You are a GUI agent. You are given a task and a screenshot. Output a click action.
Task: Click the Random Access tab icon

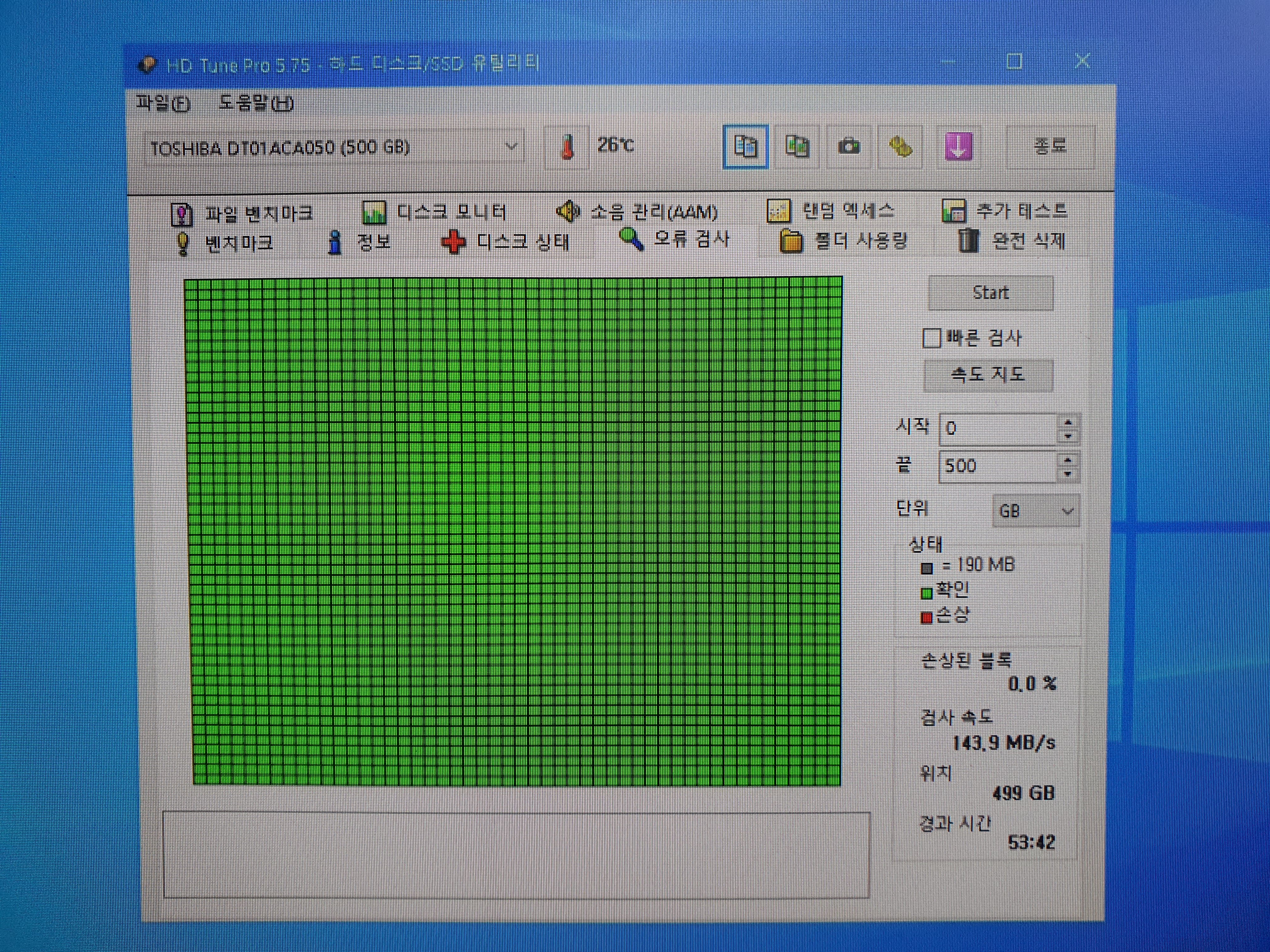[x=779, y=211]
